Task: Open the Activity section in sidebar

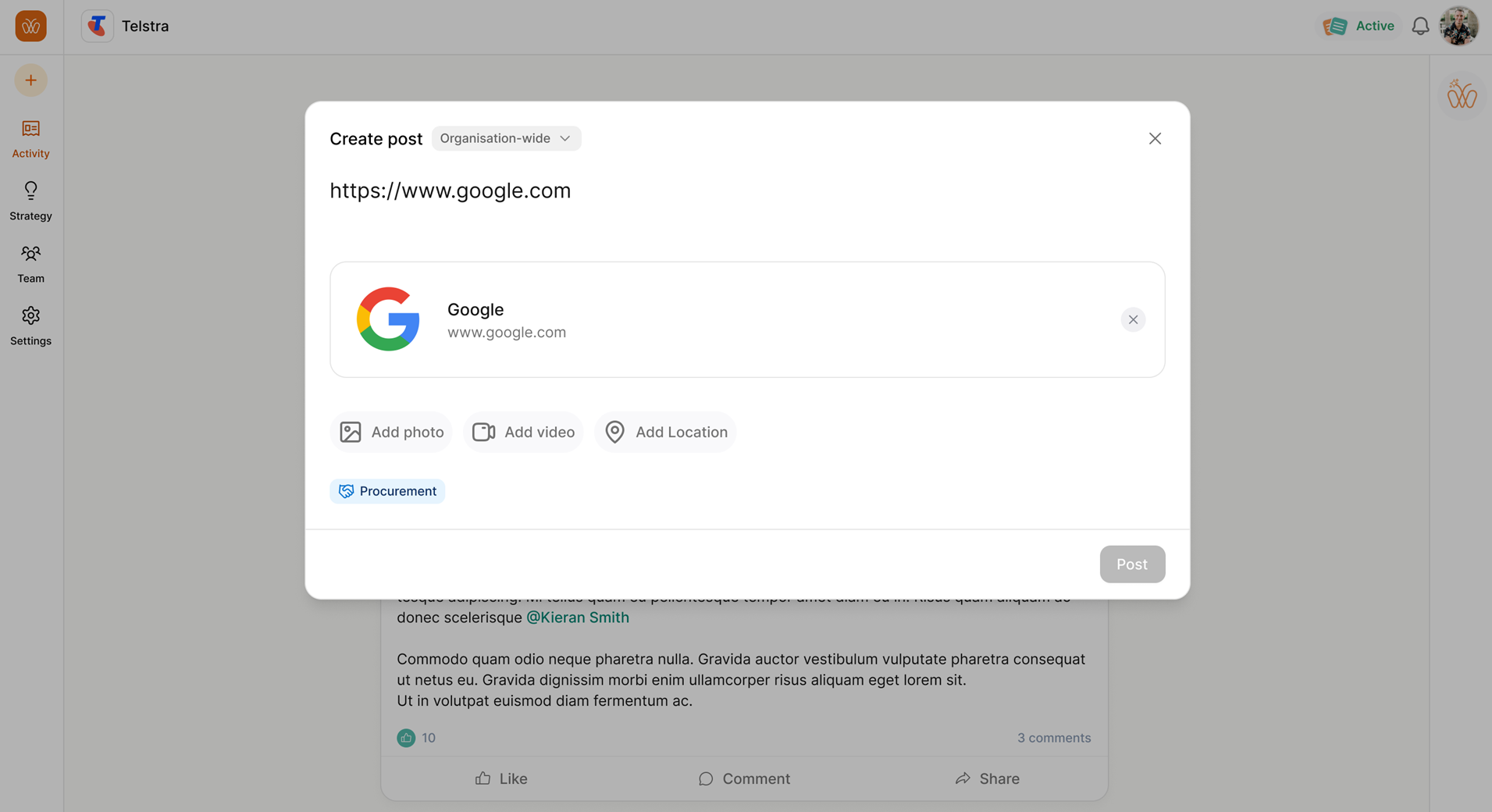Action: pyautogui.click(x=30, y=138)
